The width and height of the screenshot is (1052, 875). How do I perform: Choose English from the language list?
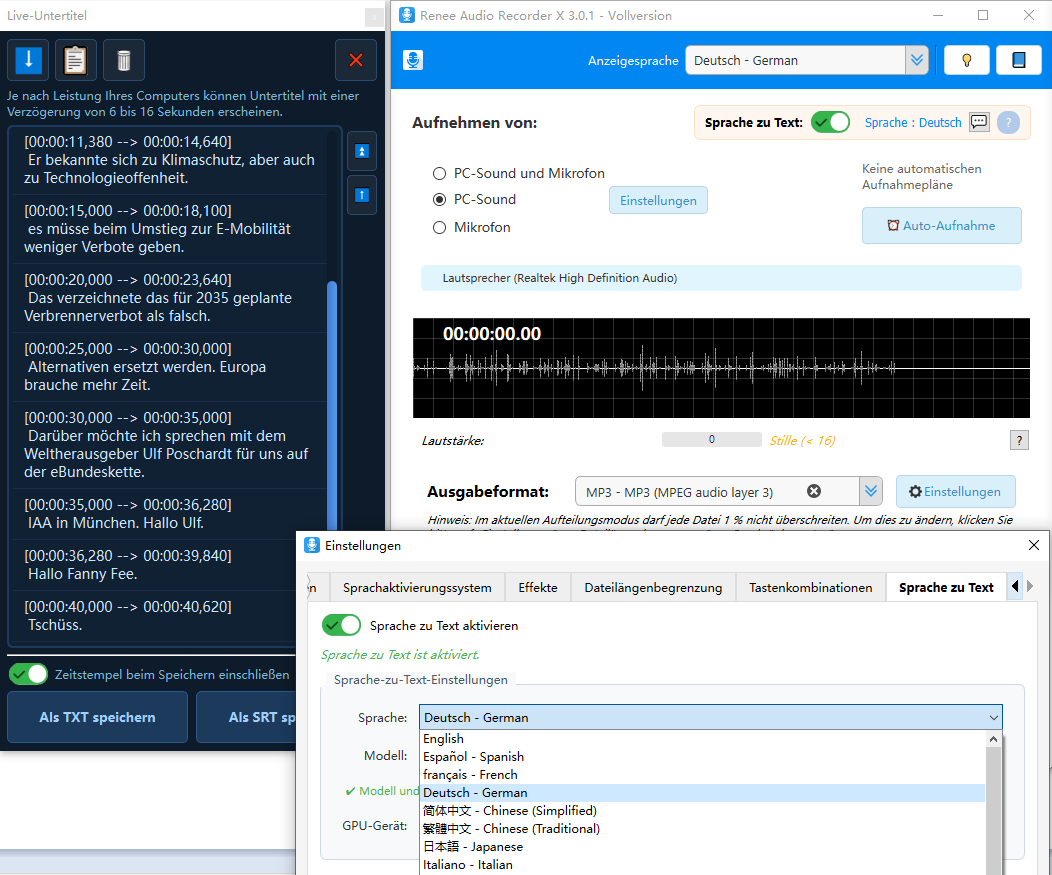(x=702, y=738)
